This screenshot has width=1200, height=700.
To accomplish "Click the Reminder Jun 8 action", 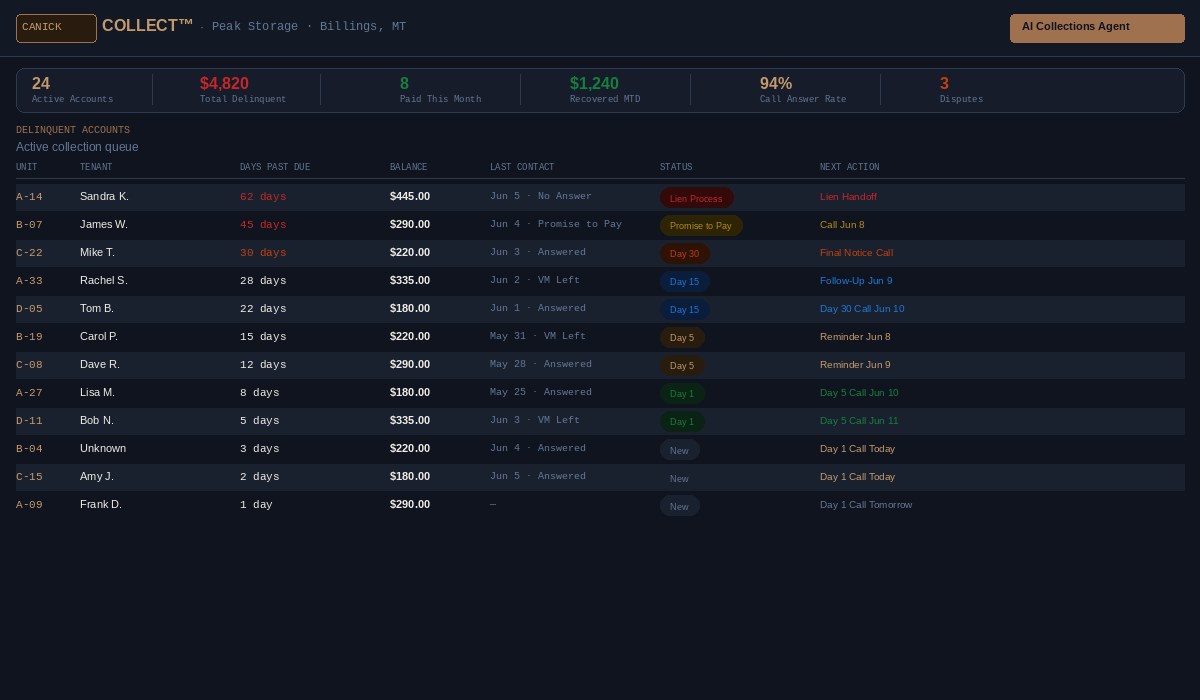I will (x=855, y=336).
